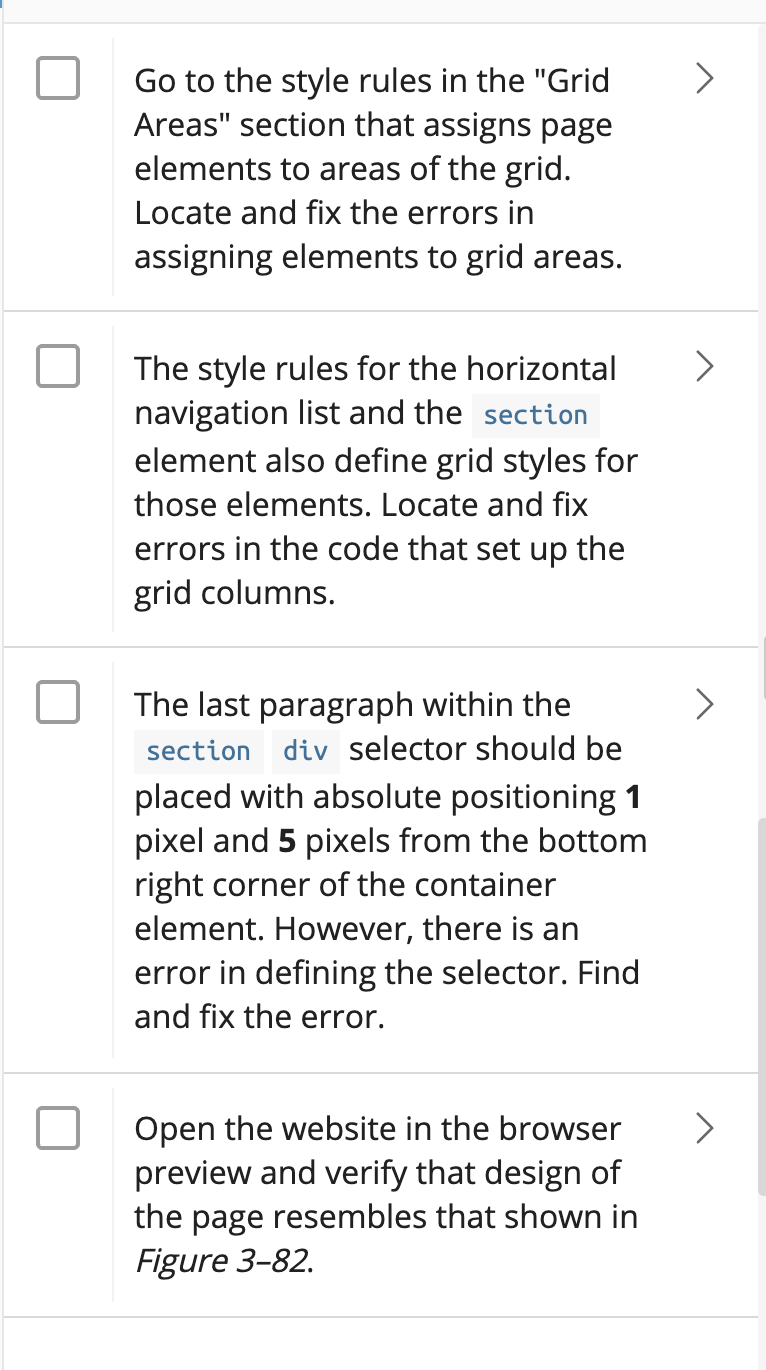The image size is (766, 1370).
Task: Click the "section" code tag in the third task
Action: point(198,748)
